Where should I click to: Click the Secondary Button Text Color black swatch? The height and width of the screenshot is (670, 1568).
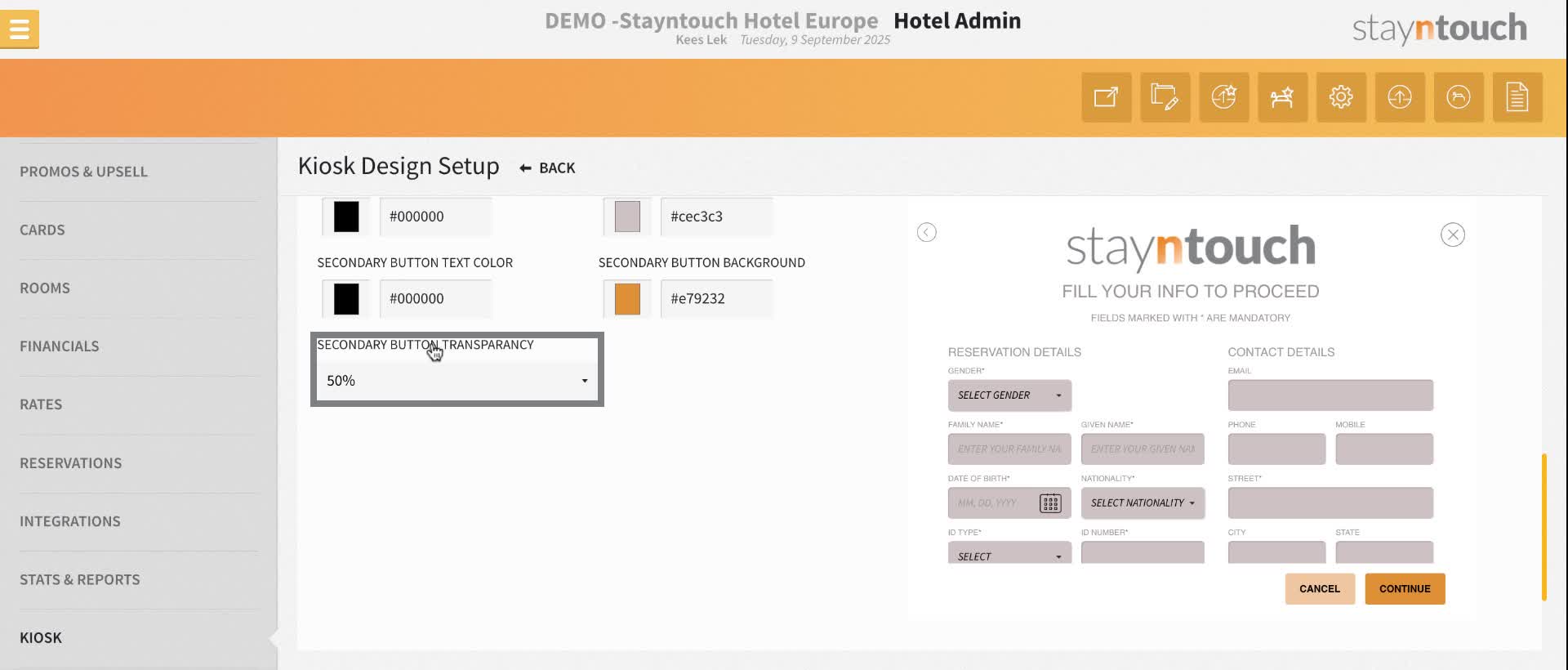pyautogui.click(x=346, y=299)
